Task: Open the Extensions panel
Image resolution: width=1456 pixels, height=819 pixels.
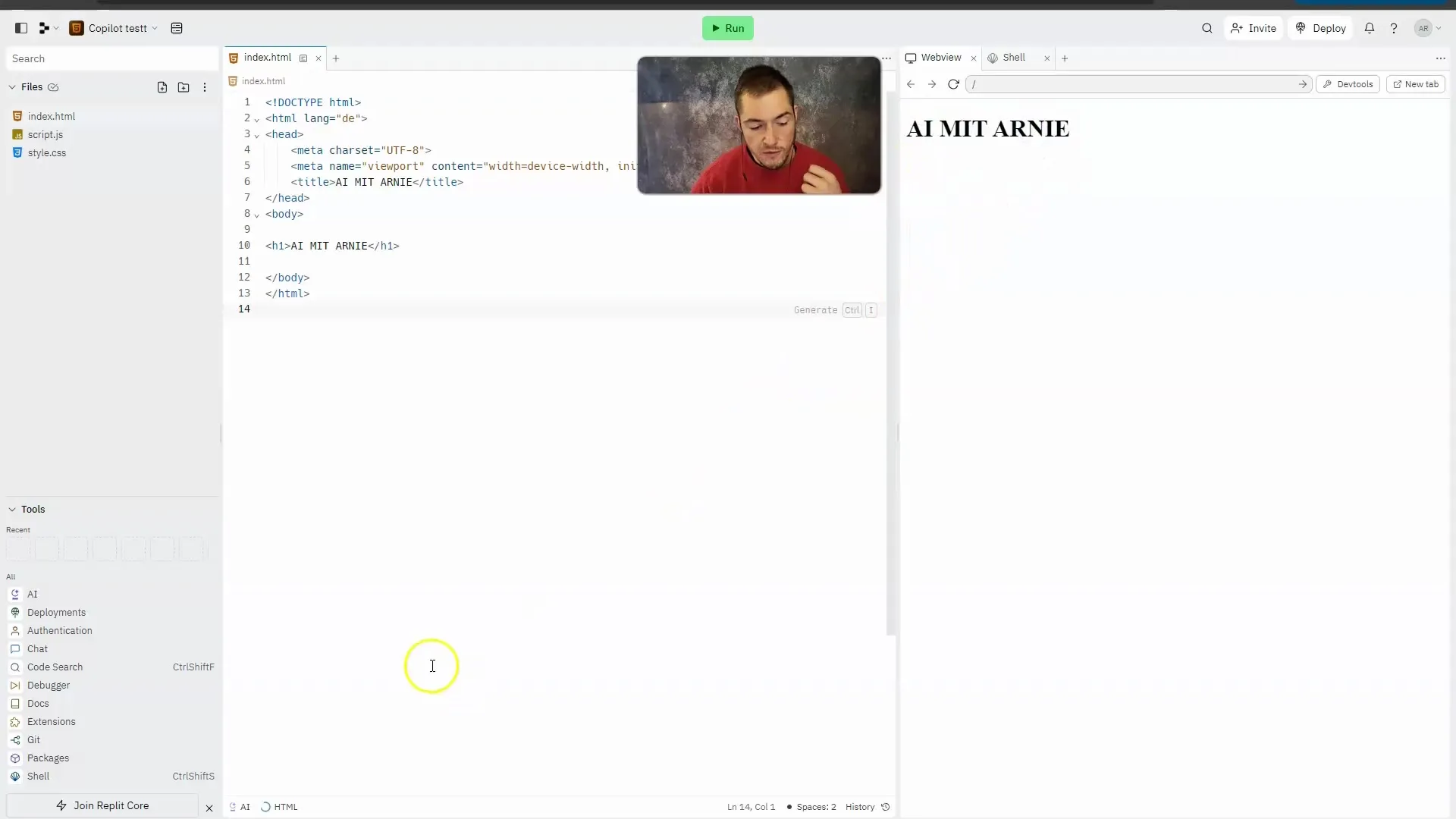Action: click(51, 721)
